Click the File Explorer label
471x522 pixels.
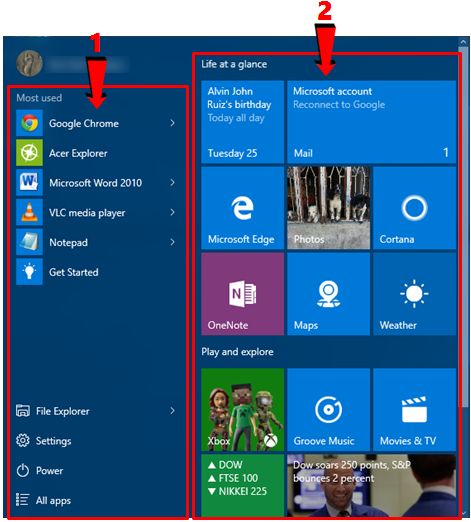click(x=63, y=411)
